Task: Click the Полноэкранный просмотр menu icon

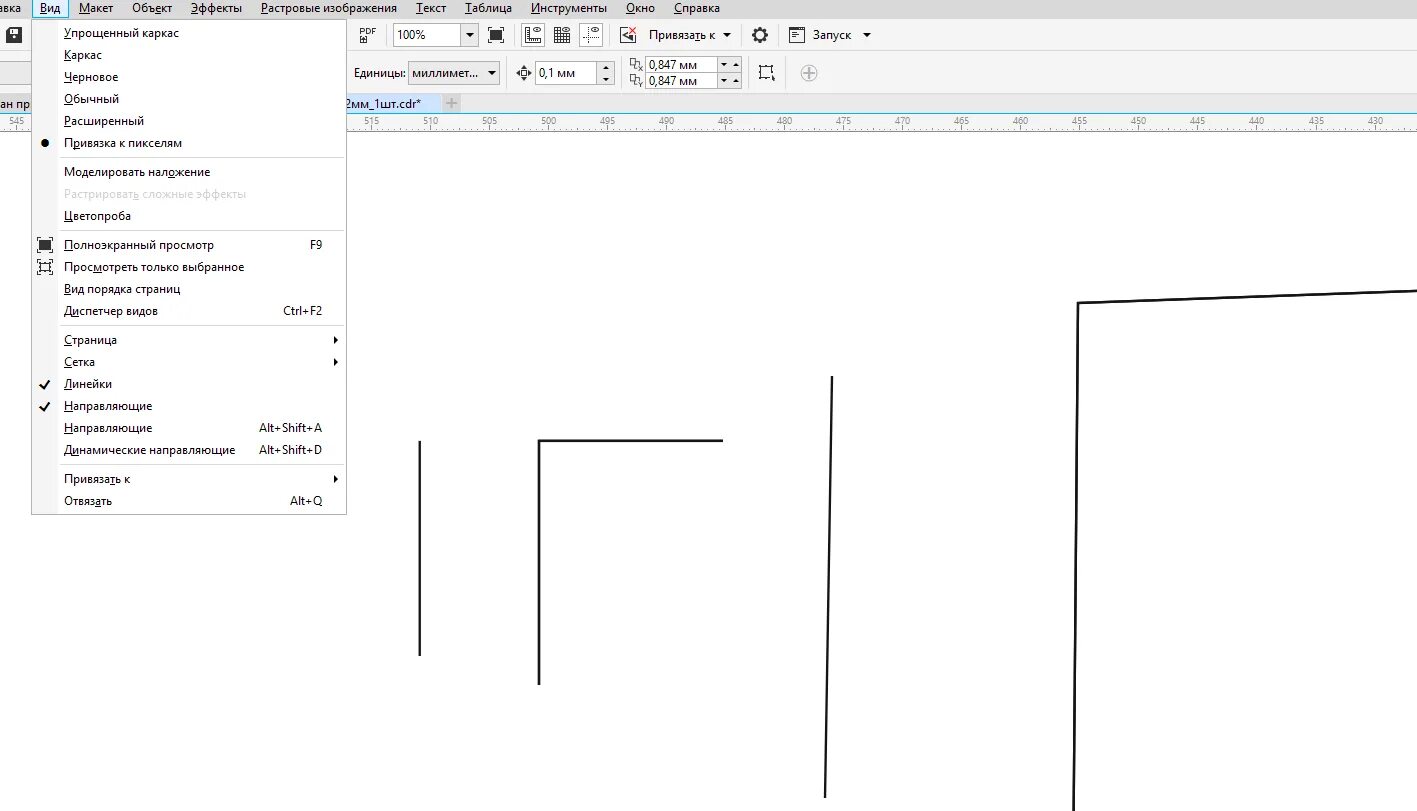Action: 45,245
